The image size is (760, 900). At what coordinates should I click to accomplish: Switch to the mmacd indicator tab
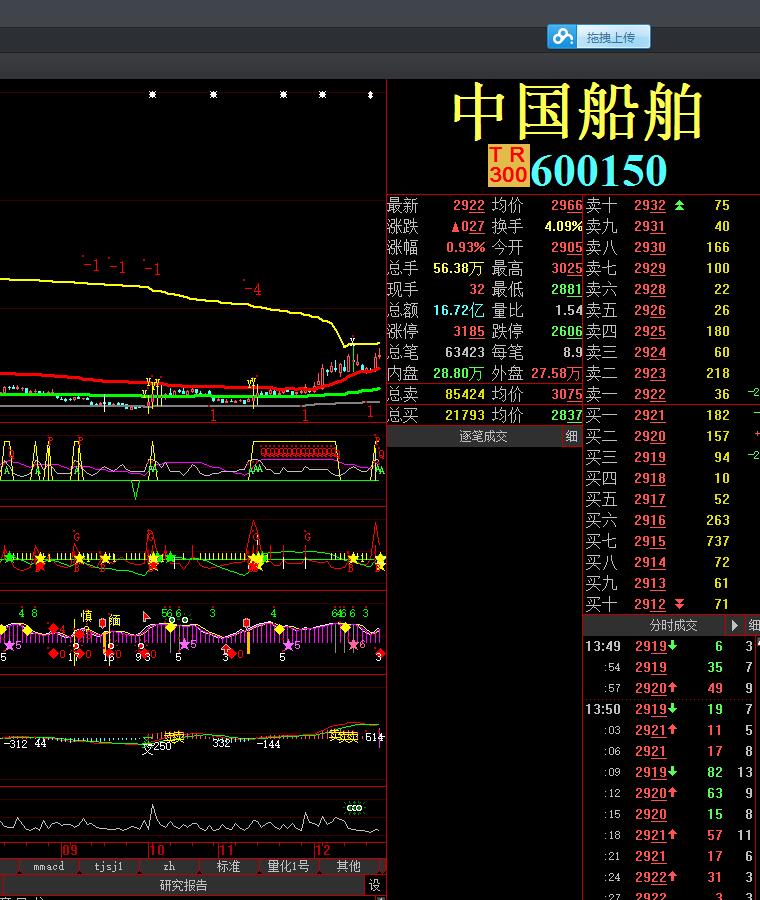(x=48, y=866)
